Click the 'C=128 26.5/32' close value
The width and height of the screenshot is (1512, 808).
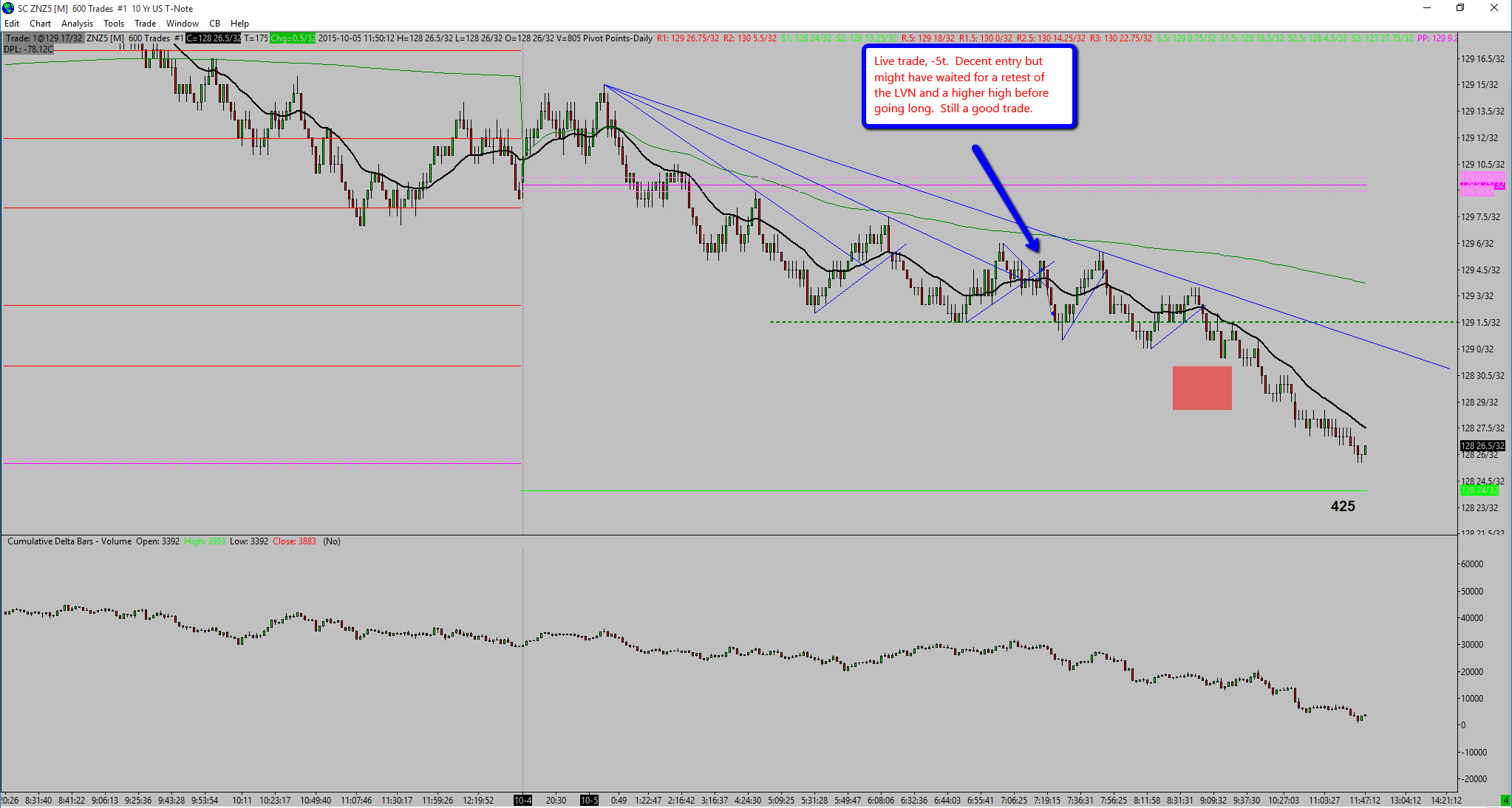pyautogui.click(x=213, y=38)
